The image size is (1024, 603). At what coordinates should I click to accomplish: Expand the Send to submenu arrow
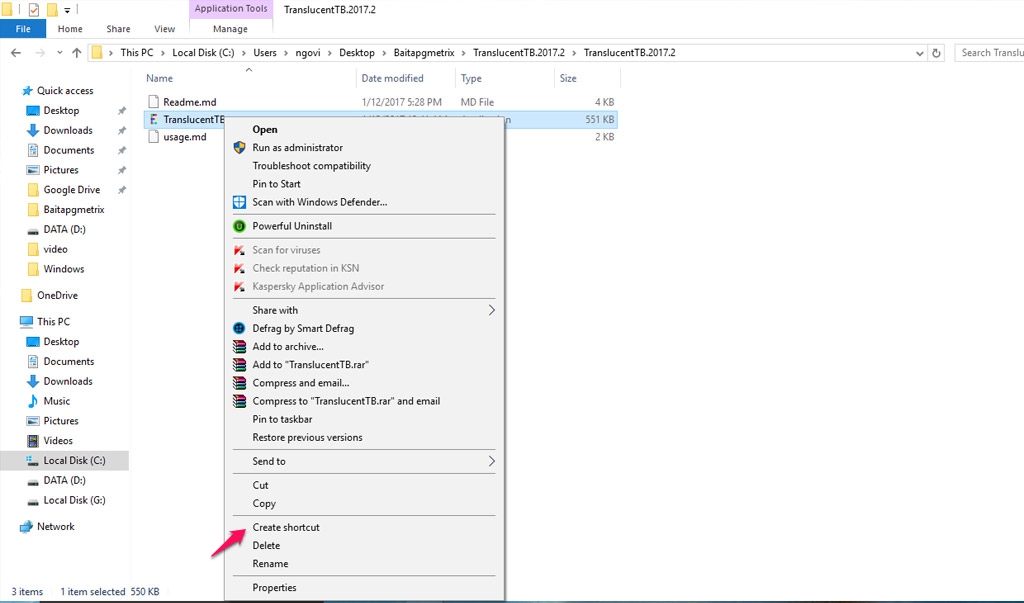pos(491,461)
